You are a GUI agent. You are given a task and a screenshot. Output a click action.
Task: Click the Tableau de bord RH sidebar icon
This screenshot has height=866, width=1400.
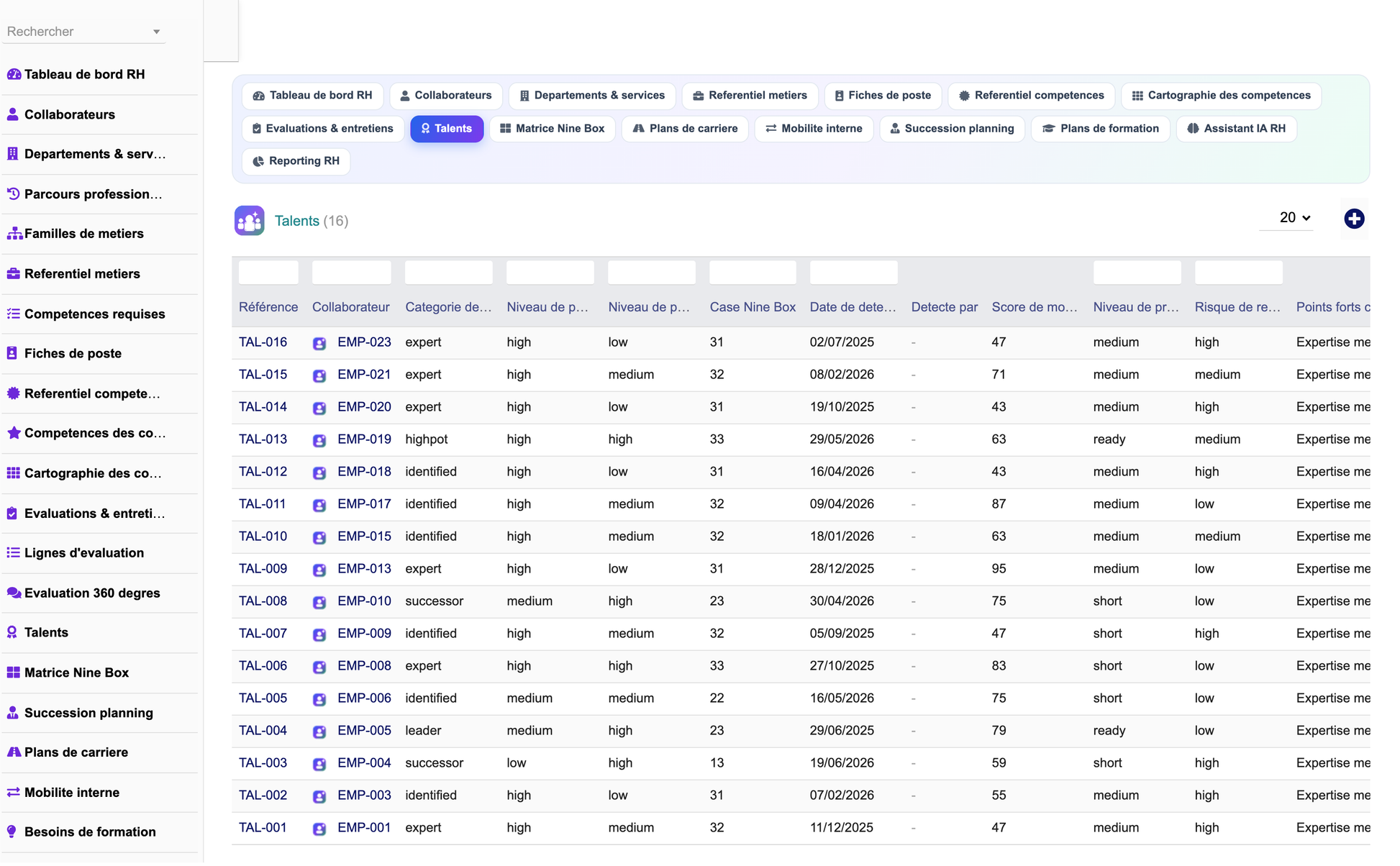13,74
